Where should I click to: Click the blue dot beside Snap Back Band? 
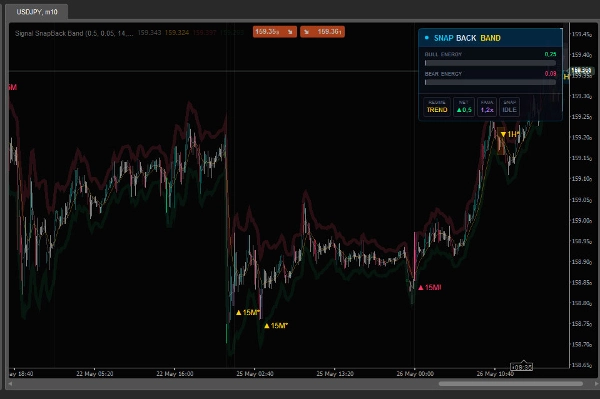coord(427,38)
